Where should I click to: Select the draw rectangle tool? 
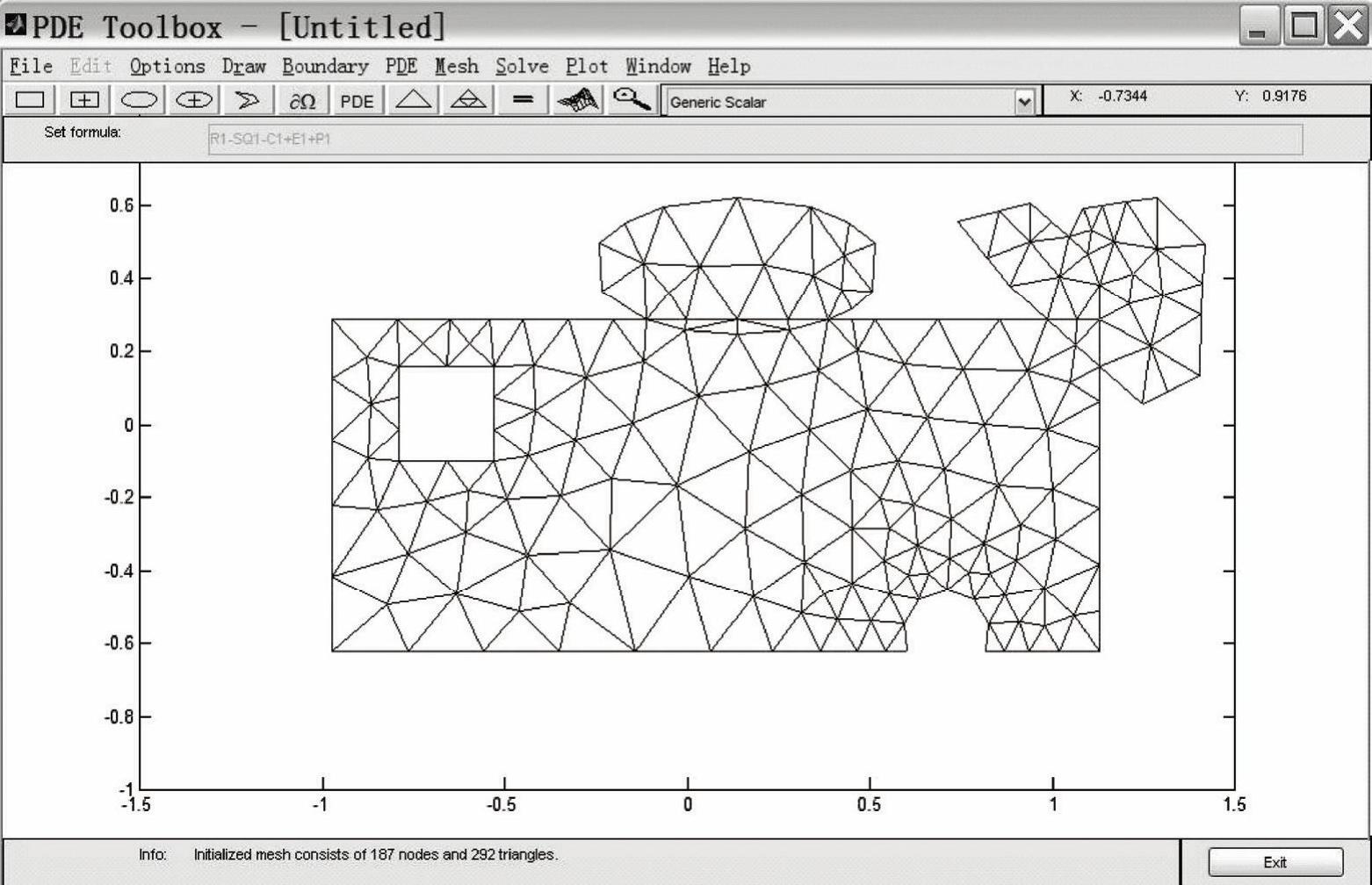click(x=30, y=100)
